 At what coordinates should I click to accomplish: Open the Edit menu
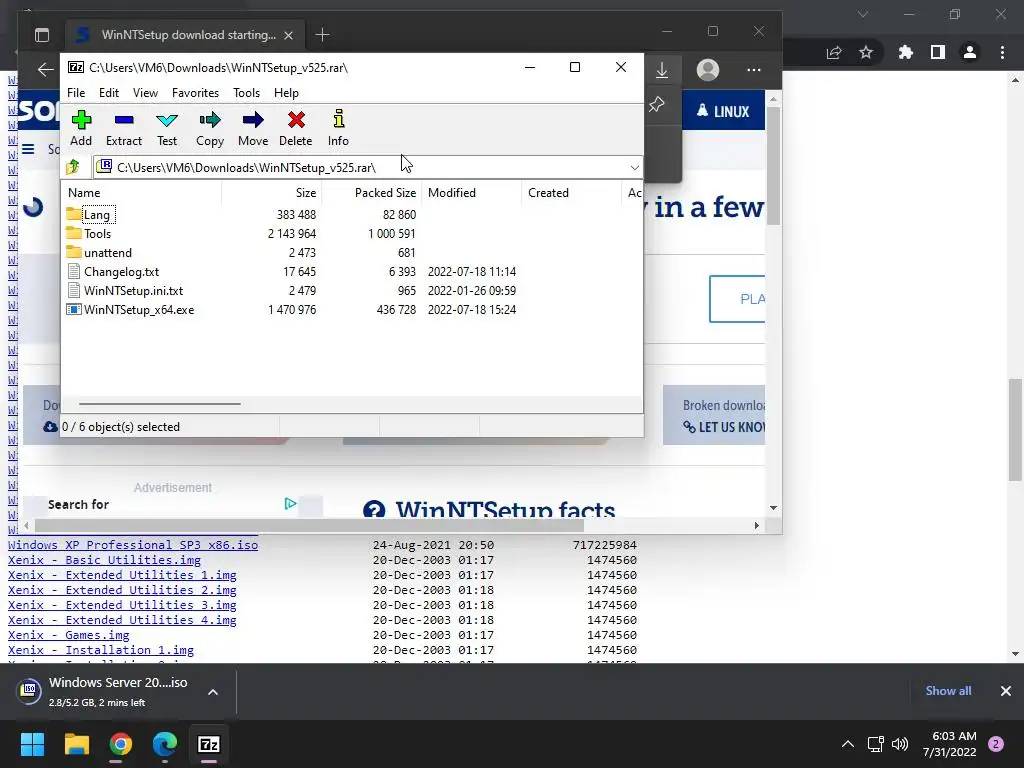108,93
